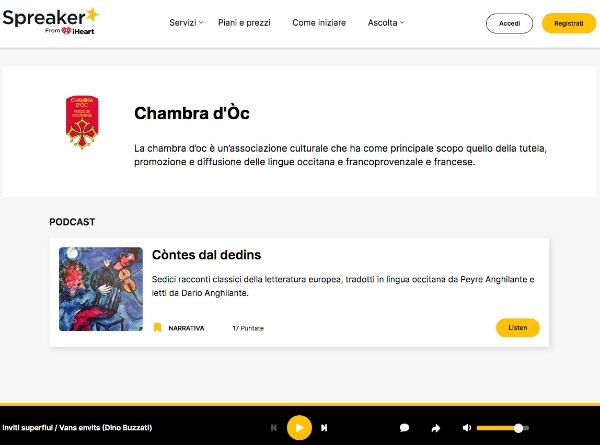Open the comment bubble icon in the player
The image size is (600, 445).
(x=404, y=428)
